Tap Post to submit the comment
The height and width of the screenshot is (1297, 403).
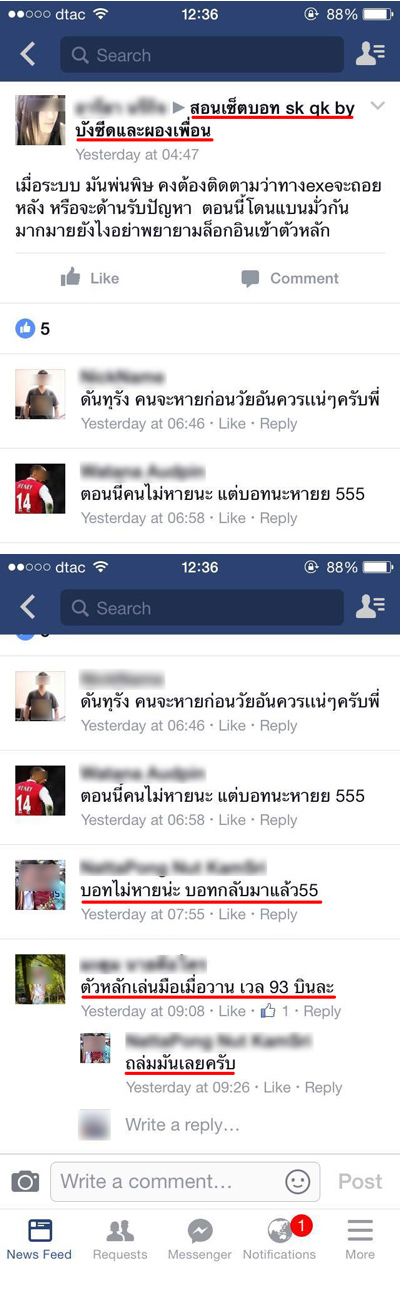[360, 1181]
